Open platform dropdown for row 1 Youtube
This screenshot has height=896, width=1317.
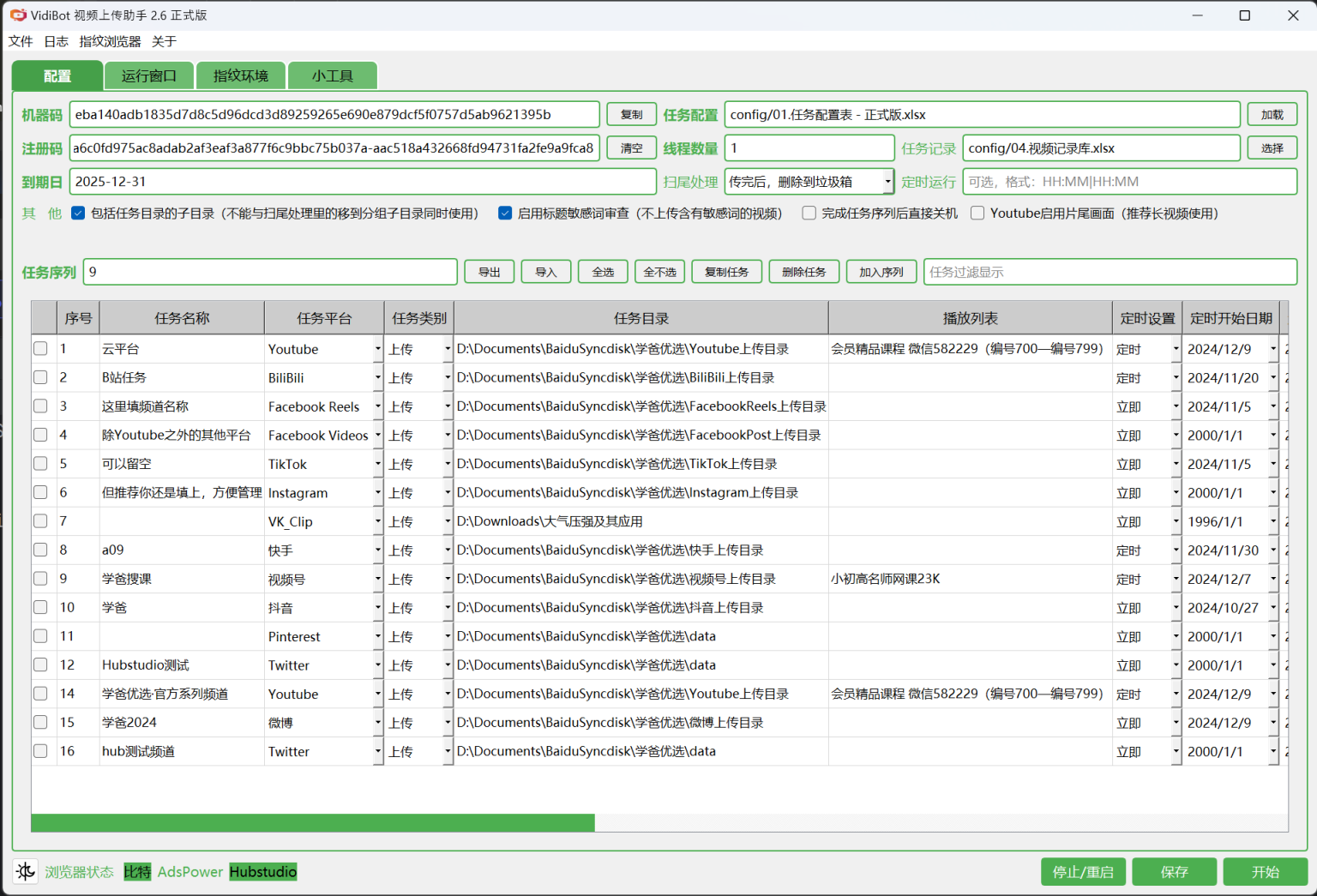coord(377,349)
